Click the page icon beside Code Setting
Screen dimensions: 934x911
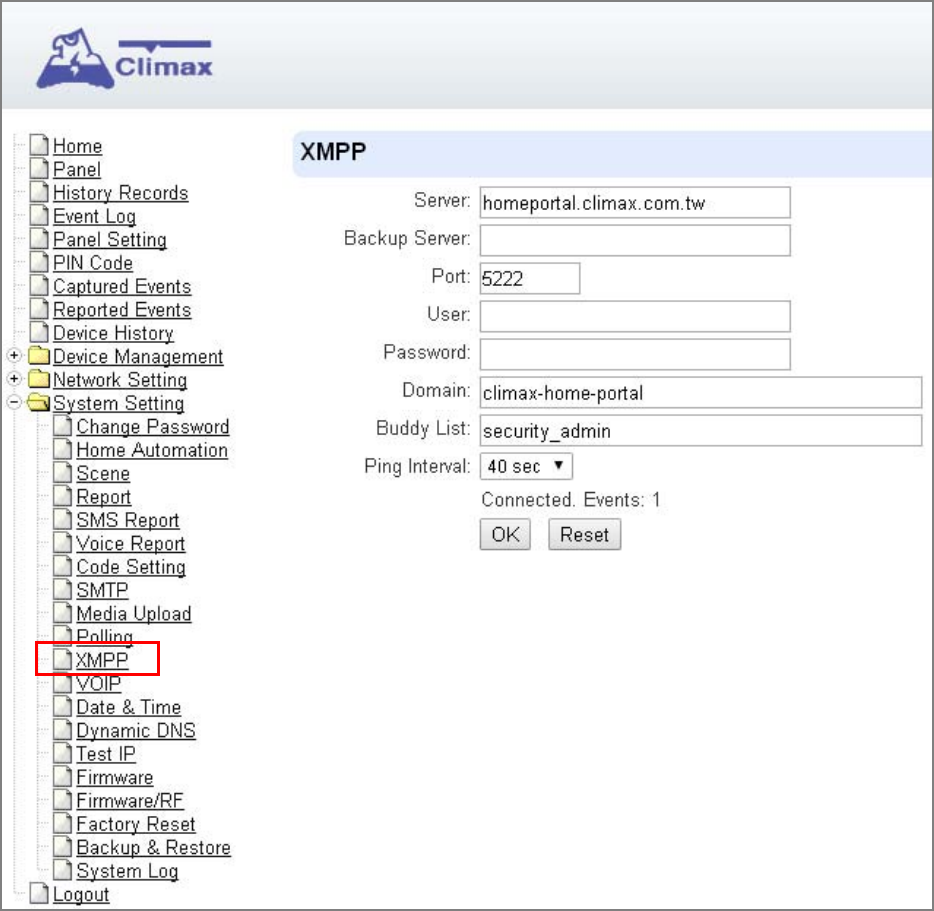click(x=63, y=566)
